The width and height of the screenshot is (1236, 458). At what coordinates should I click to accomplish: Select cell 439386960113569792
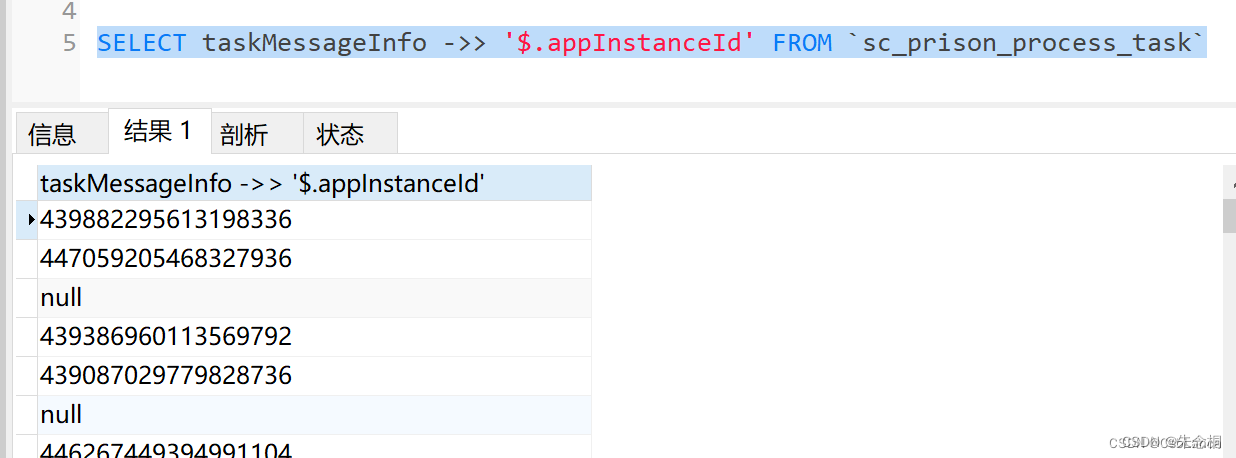166,337
